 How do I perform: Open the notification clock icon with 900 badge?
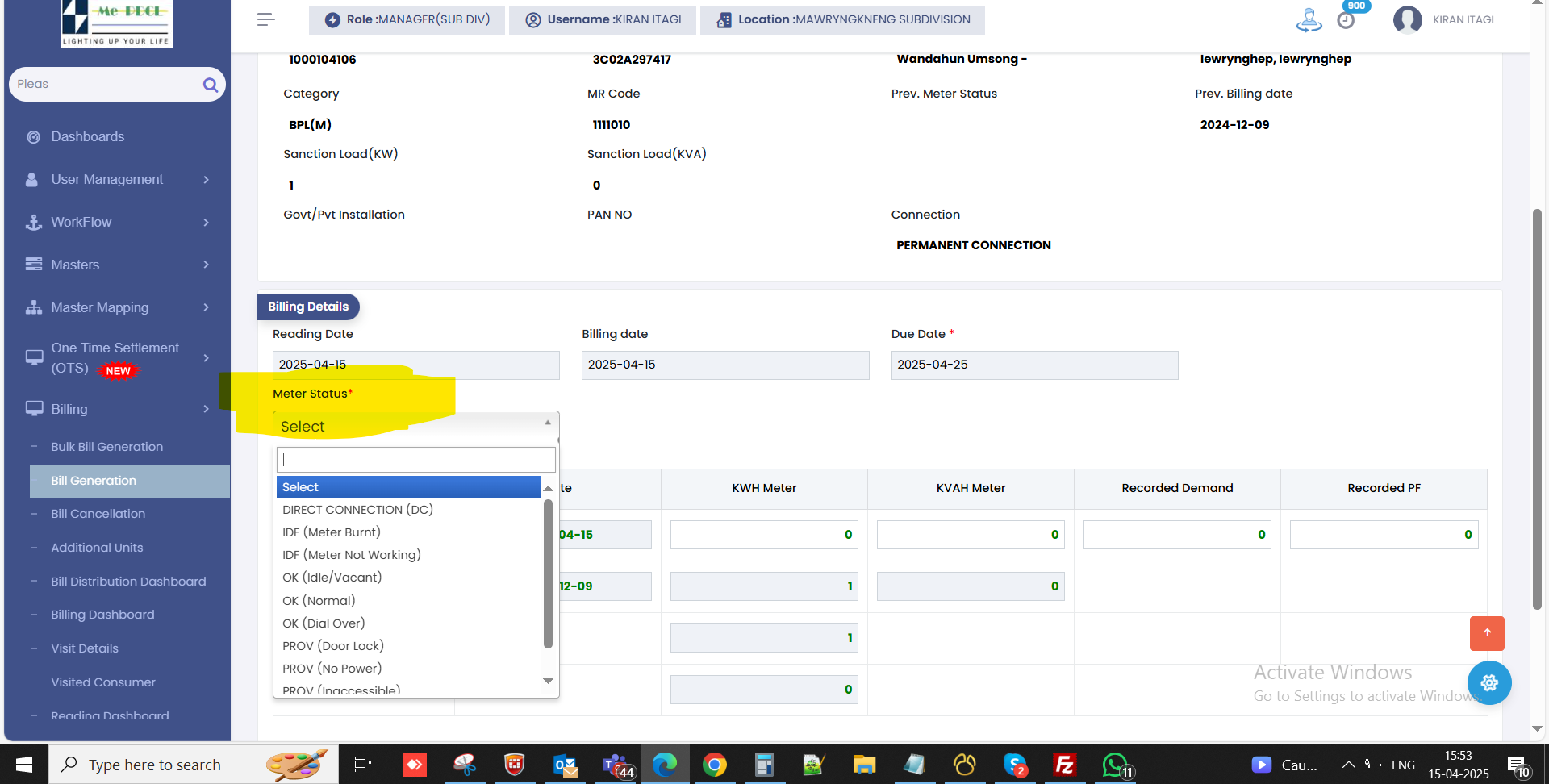click(x=1346, y=20)
